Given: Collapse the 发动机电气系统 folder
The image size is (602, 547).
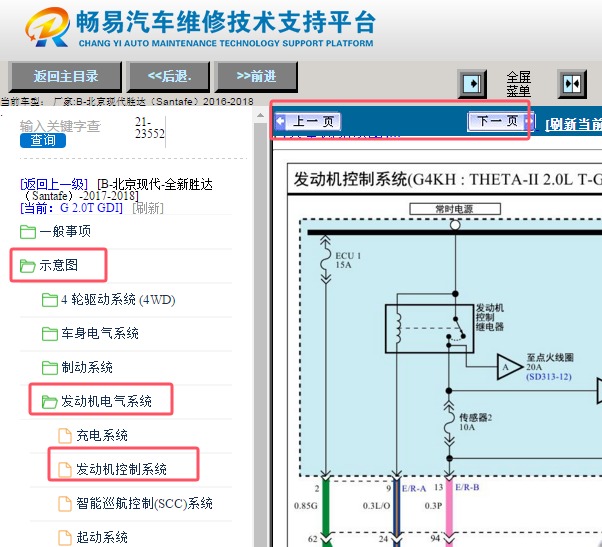Looking at the screenshot, I should pyautogui.click(x=106, y=401).
